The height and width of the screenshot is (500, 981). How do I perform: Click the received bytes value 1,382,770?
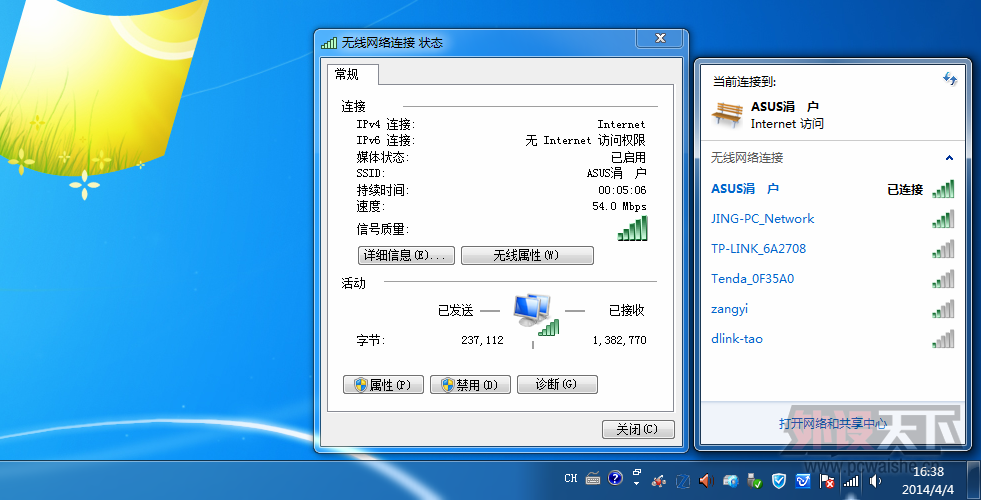619,340
